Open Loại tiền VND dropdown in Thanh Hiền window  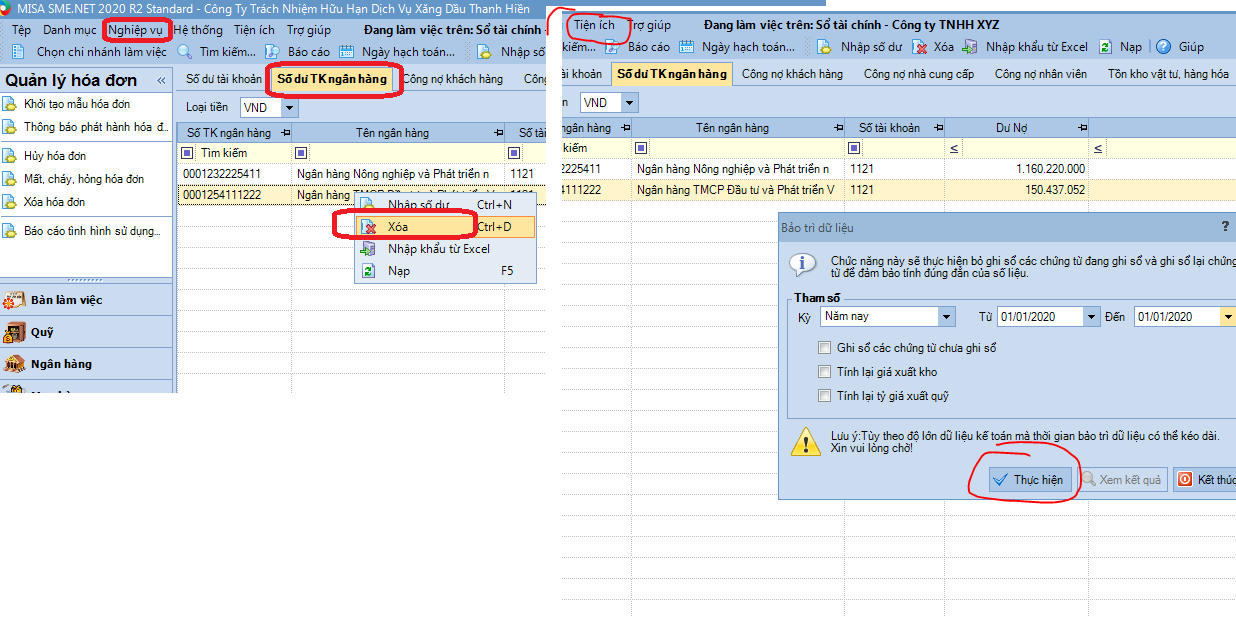pos(290,108)
